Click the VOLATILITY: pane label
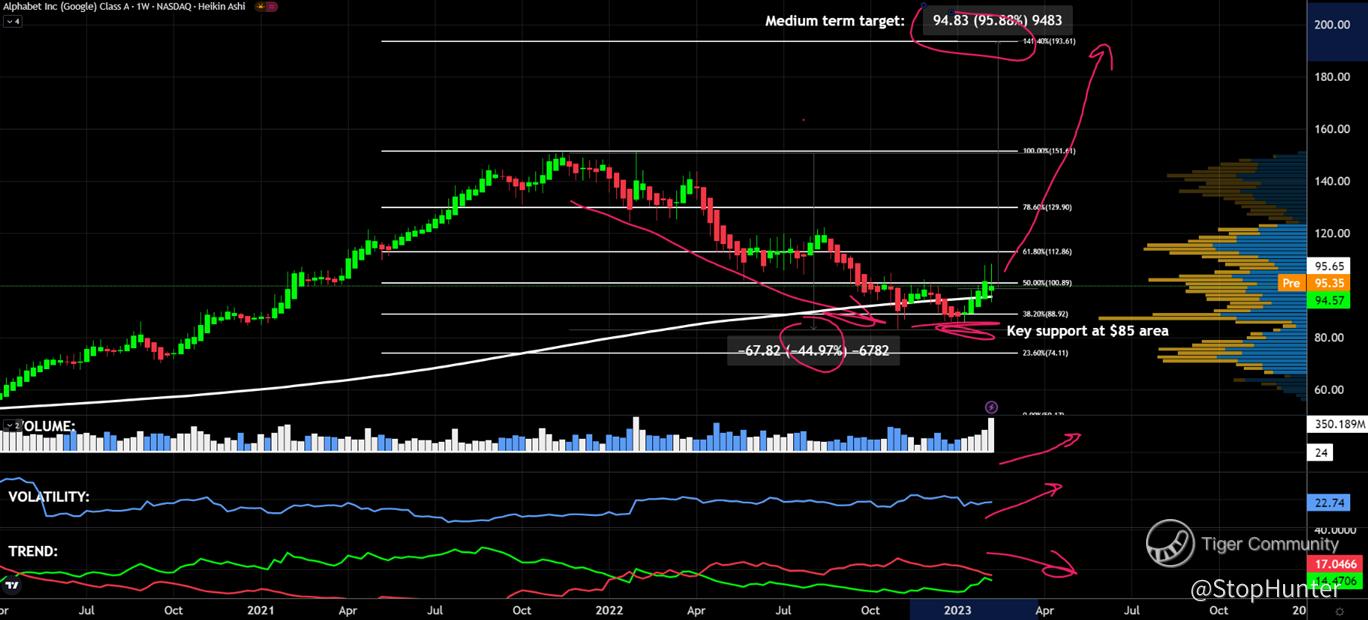This screenshot has width=1368, height=620. (x=49, y=496)
